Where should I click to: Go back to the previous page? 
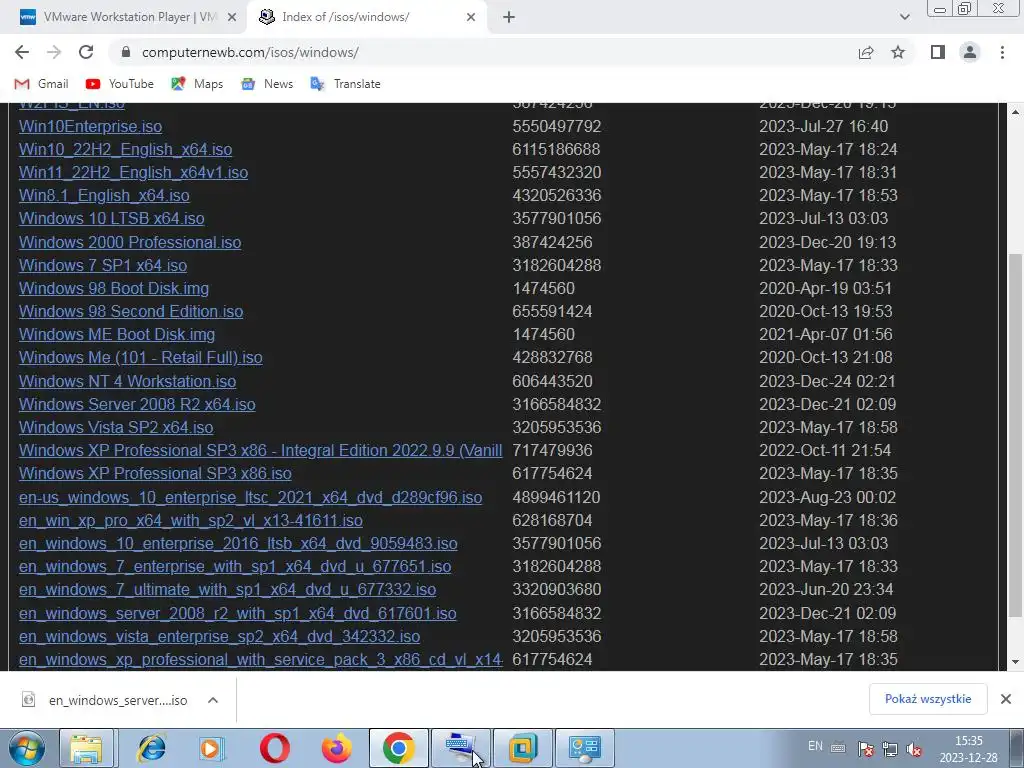pyautogui.click(x=22, y=52)
